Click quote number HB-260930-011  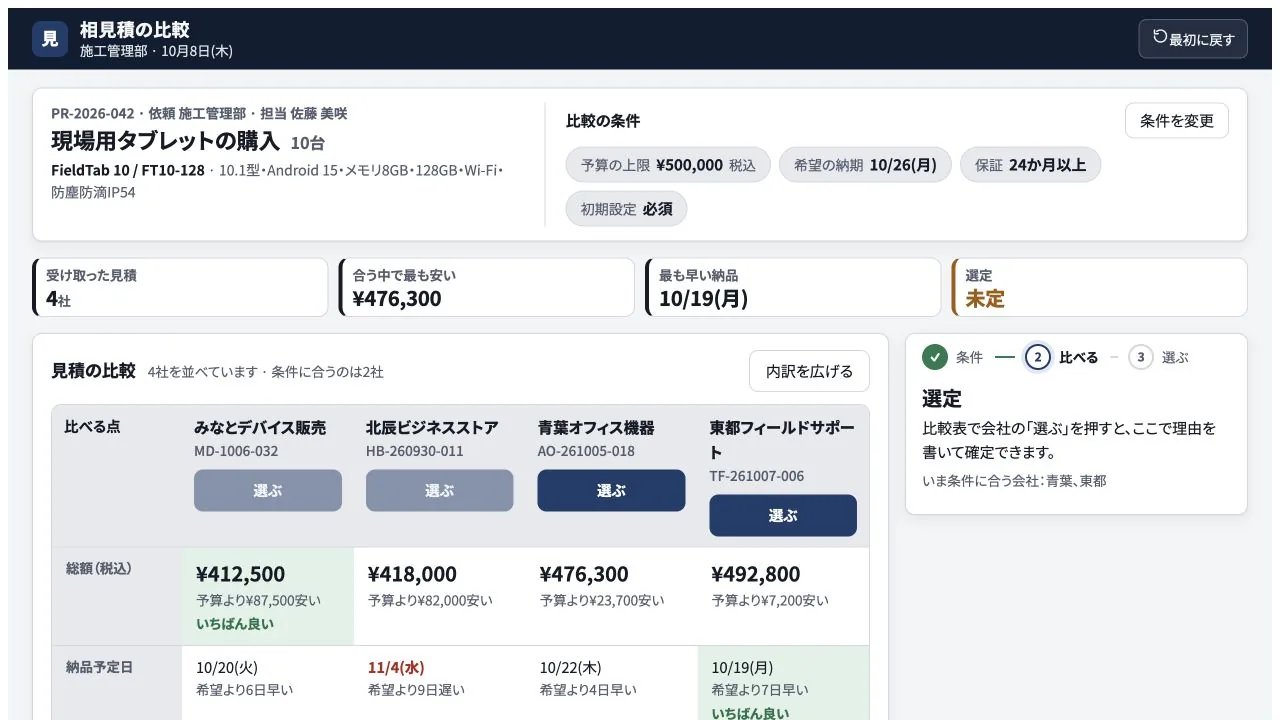point(415,451)
